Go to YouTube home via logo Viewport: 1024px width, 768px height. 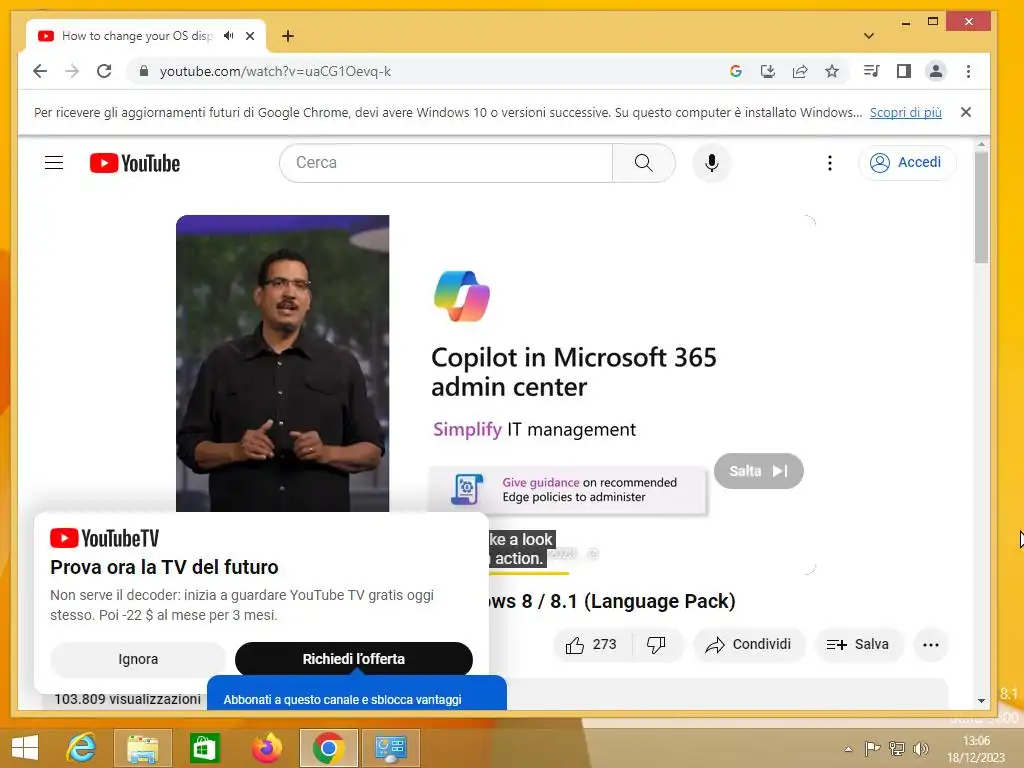click(x=135, y=163)
